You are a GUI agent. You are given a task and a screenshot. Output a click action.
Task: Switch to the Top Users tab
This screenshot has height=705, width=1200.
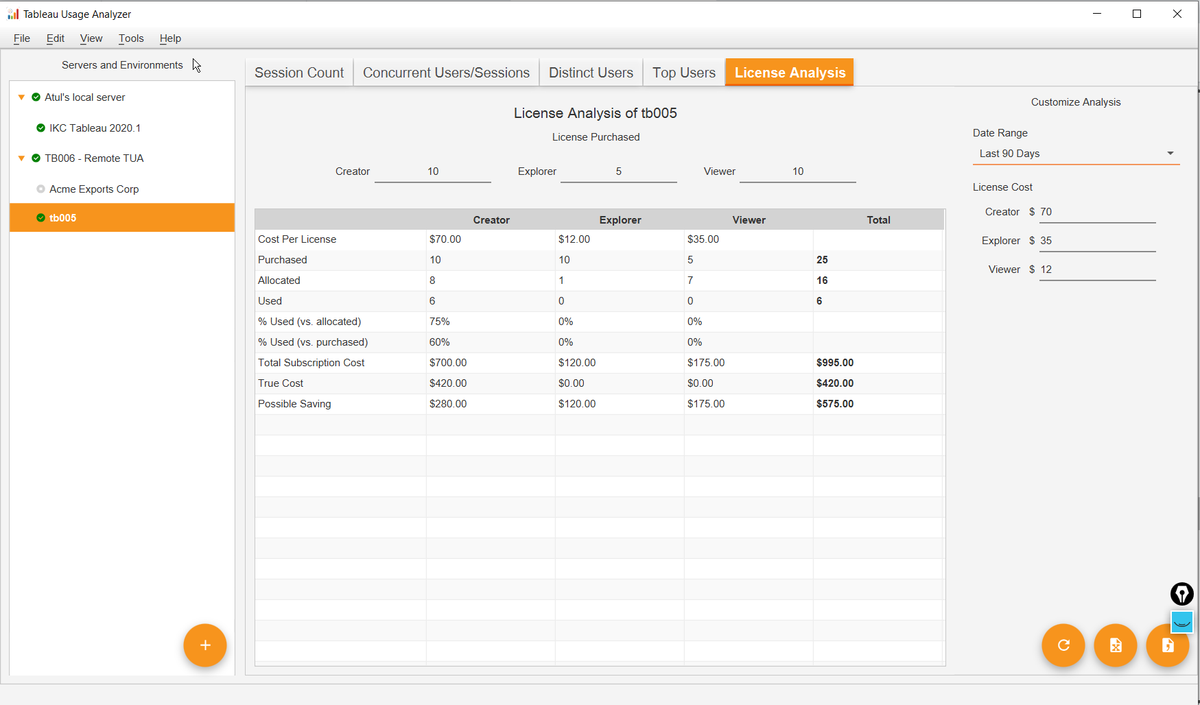click(684, 72)
